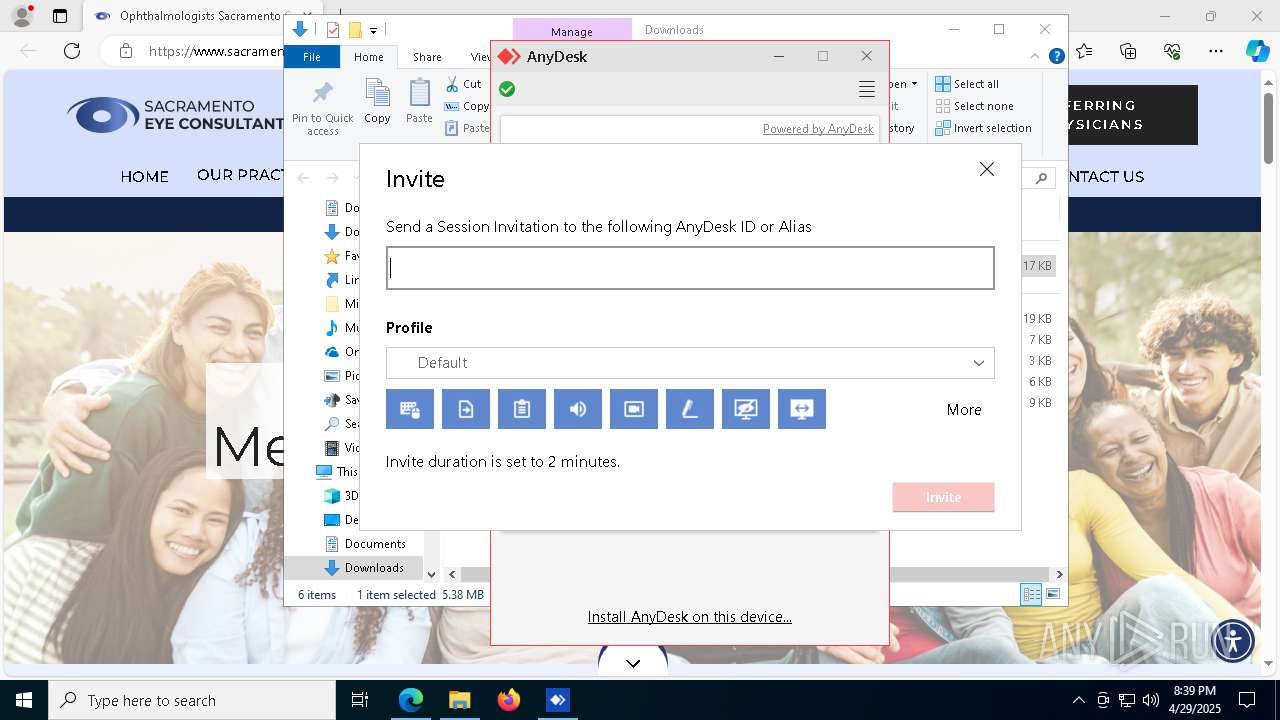Switch to Share tab in Explorer
The height and width of the screenshot is (720, 1280).
tap(427, 57)
